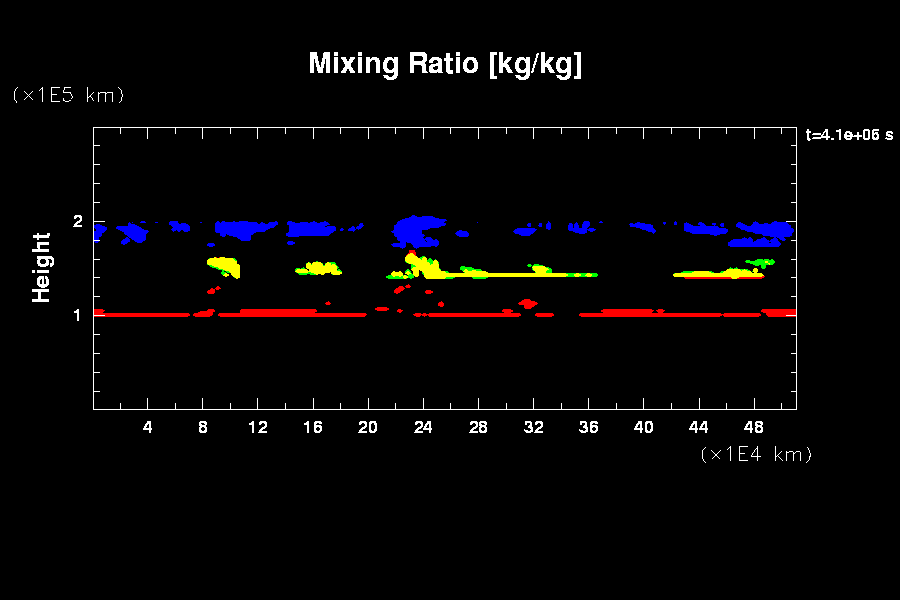Click the y-axis tick label 1
This screenshot has width=900, height=600.
77,315
